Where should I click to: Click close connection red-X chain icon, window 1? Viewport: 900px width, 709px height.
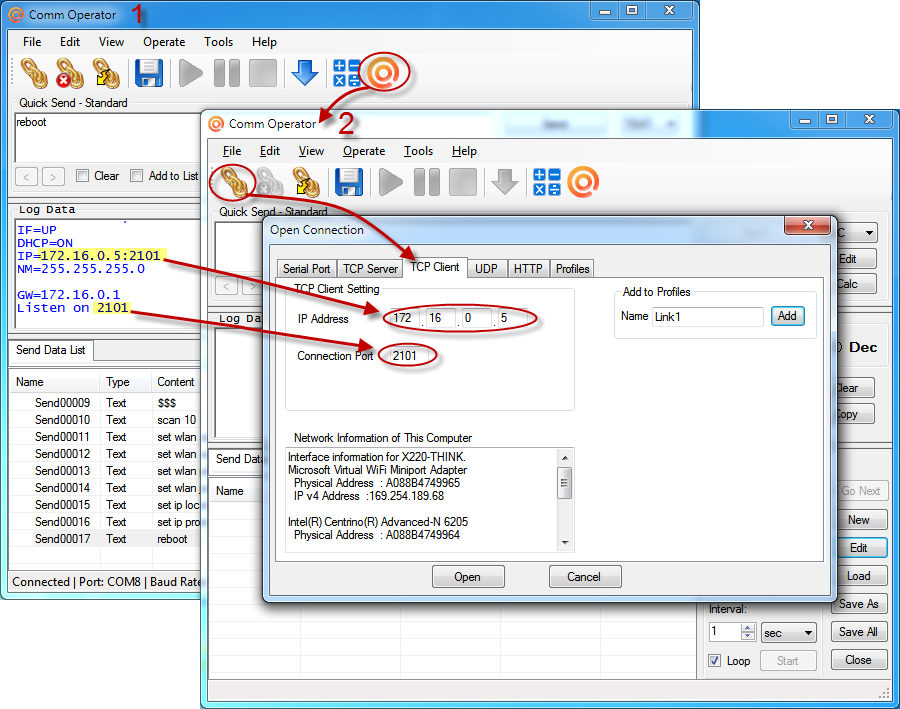[69, 73]
